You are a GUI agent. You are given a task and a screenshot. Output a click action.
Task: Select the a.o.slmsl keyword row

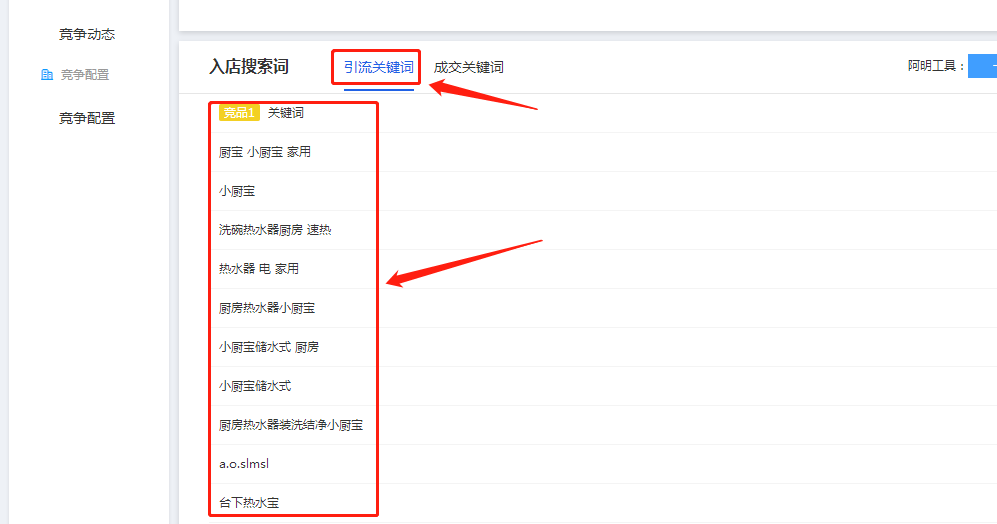click(x=244, y=464)
